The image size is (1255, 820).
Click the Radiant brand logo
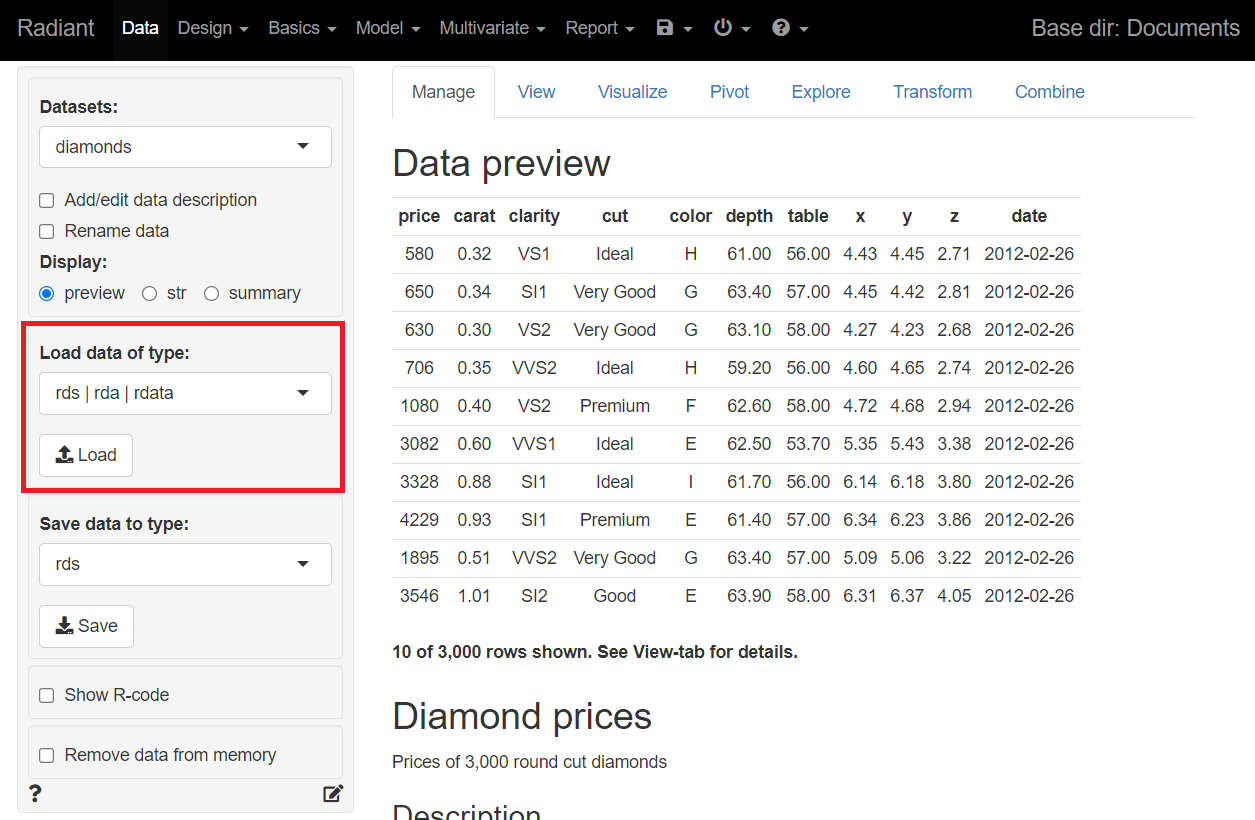56,28
